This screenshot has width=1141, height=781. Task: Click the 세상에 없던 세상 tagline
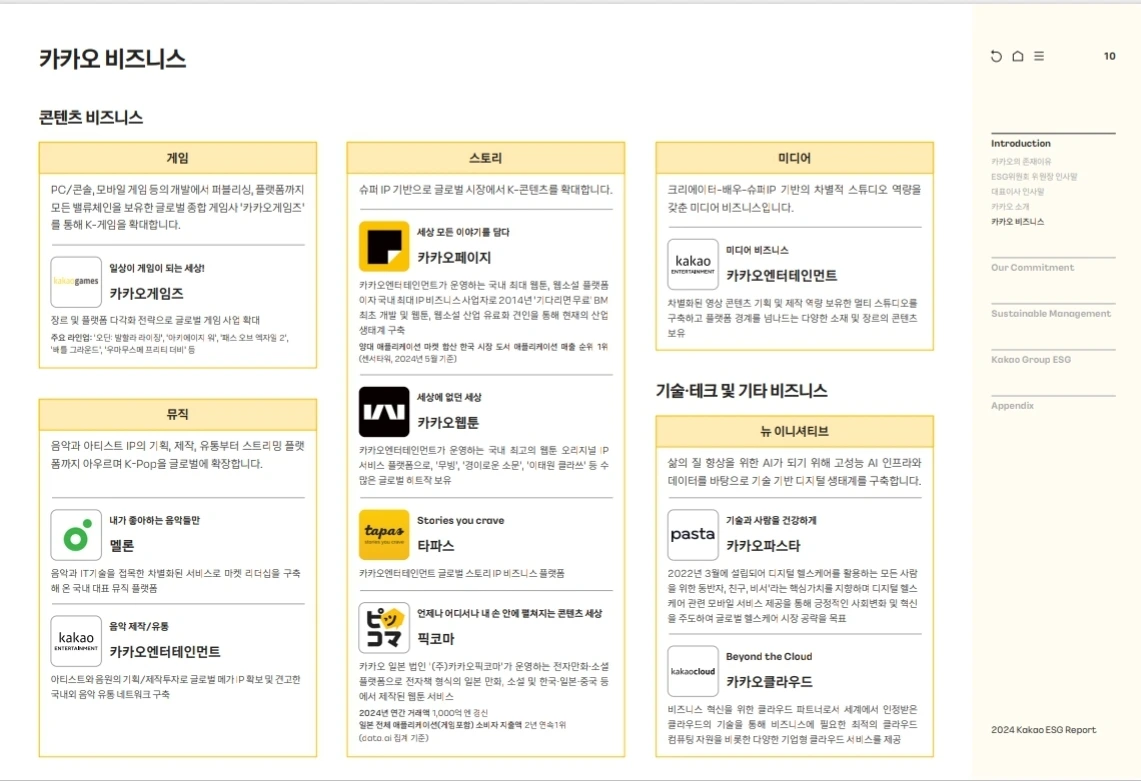pos(449,397)
